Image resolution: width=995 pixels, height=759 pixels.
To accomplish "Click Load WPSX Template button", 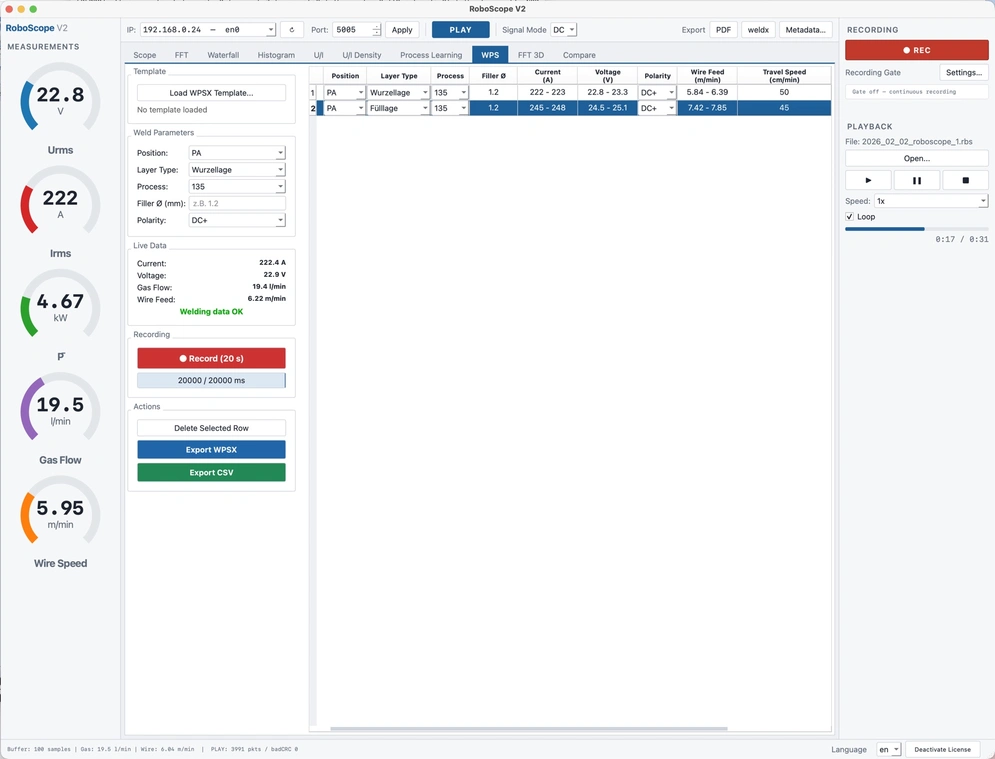I will (x=211, y=93).
